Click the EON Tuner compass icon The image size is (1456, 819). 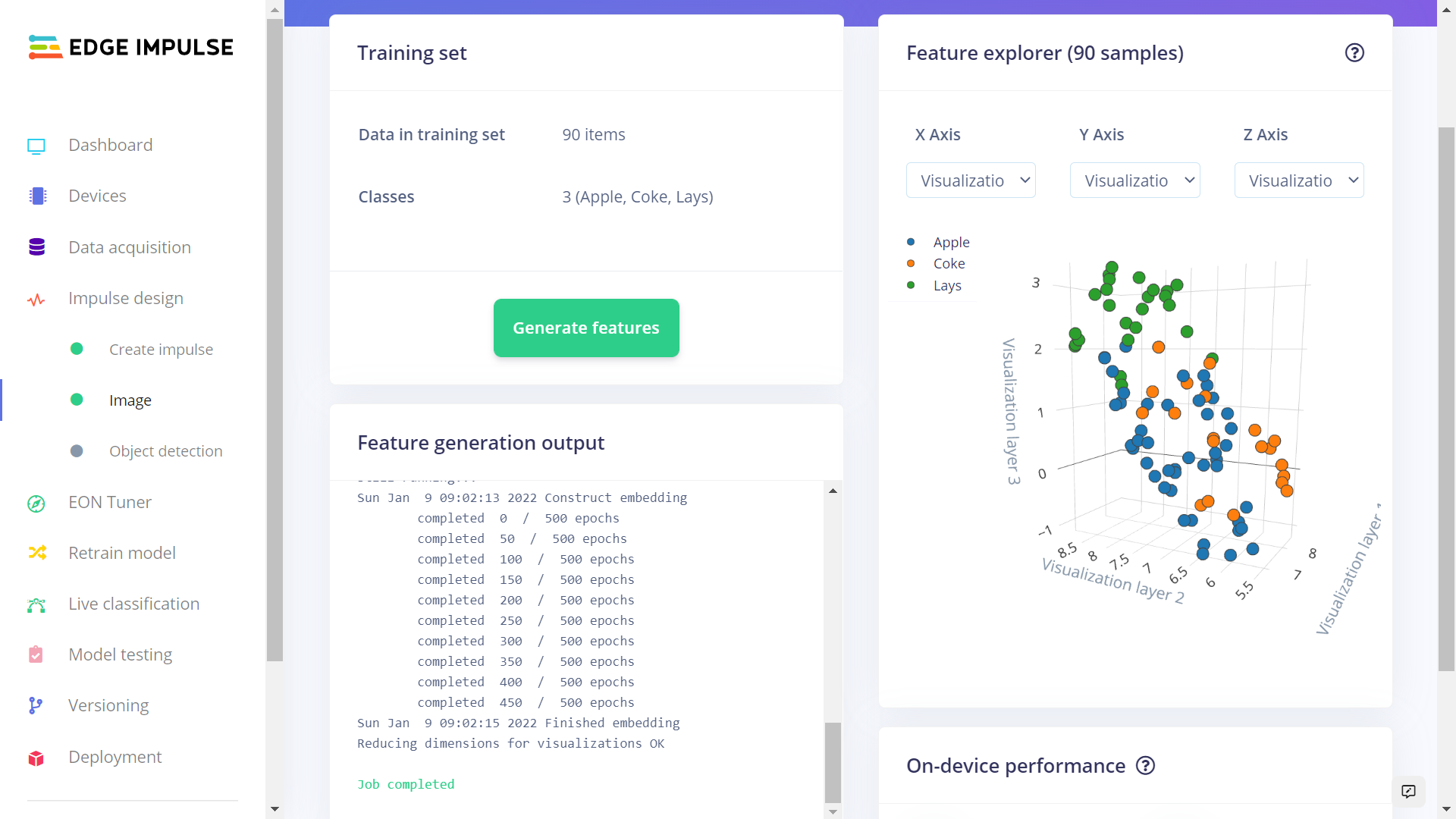36,503
